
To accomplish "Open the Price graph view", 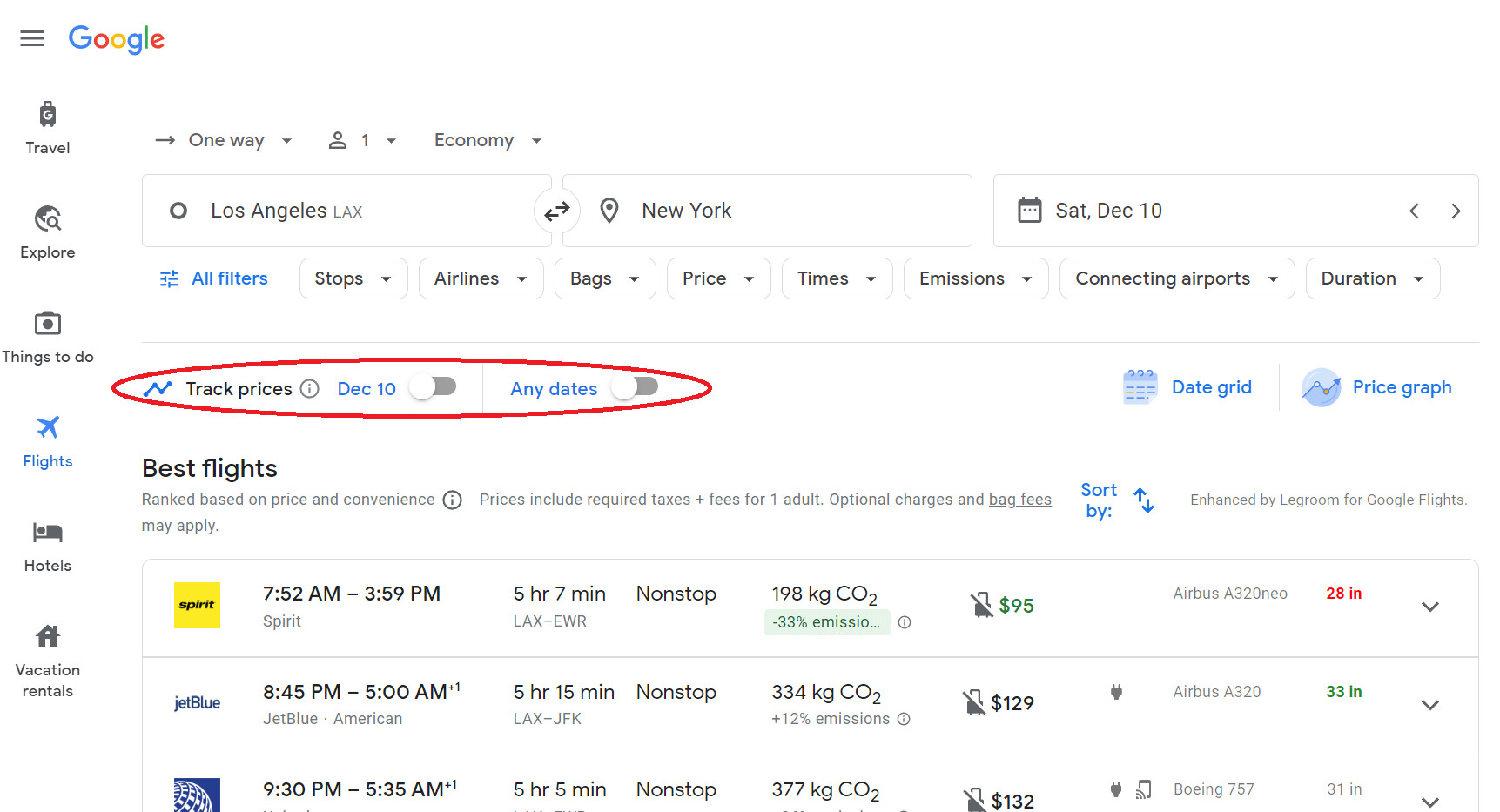I will pyautogui.click(x=1376, y=387).
